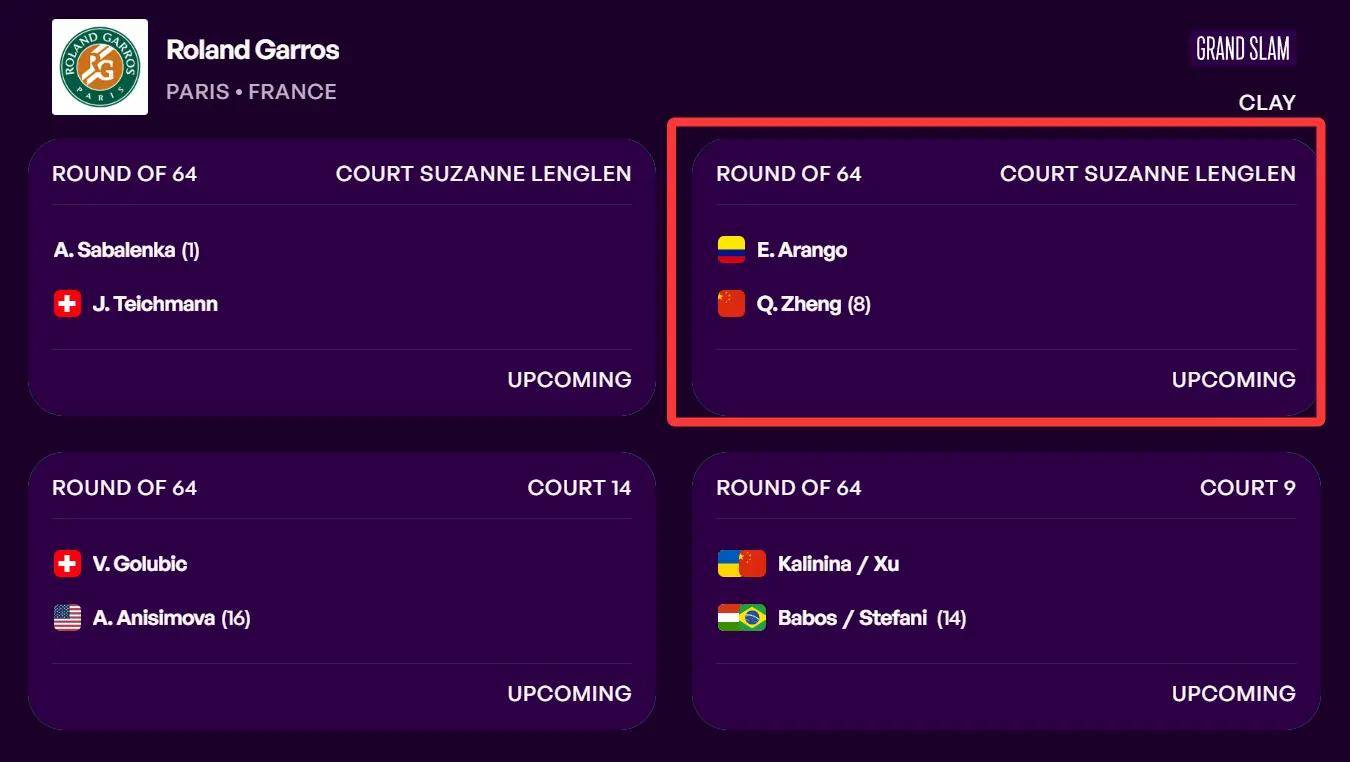This screenshot has width=1350, height=762.
Task: Select the Kalinina / Xu doubles team
Action: (x=839, y=564)
